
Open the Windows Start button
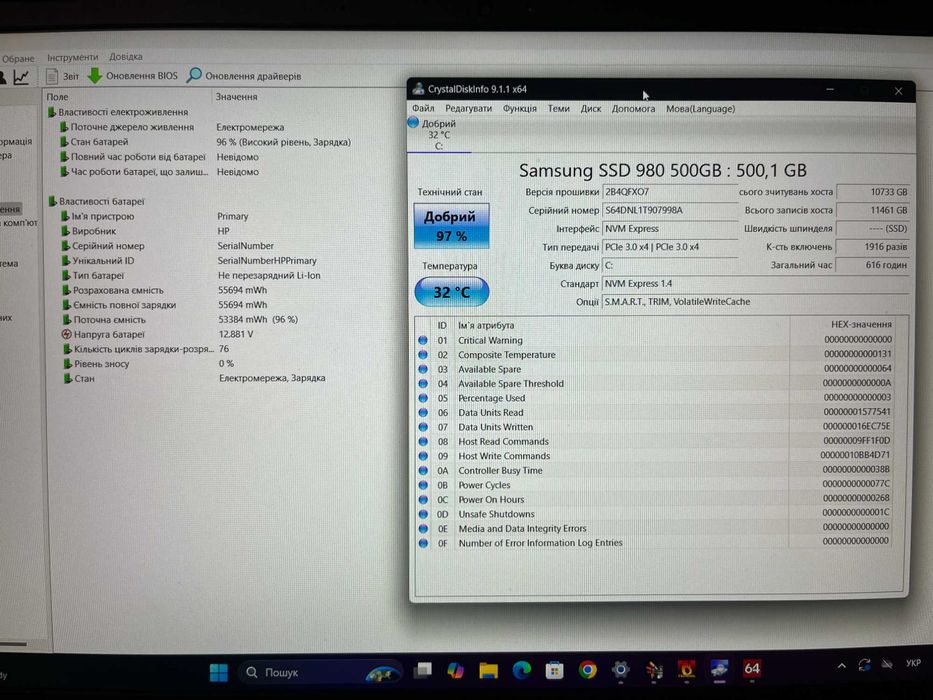(218, 672)
